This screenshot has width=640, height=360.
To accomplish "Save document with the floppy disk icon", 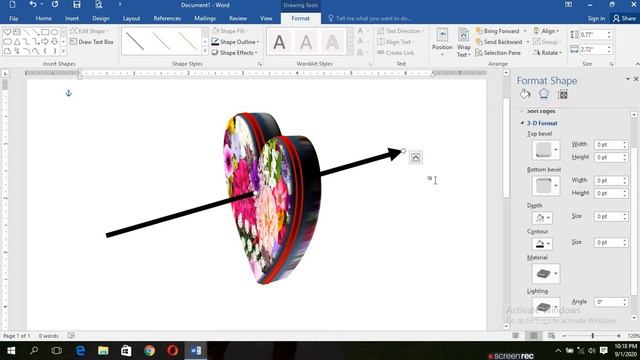I will point(77,5).
